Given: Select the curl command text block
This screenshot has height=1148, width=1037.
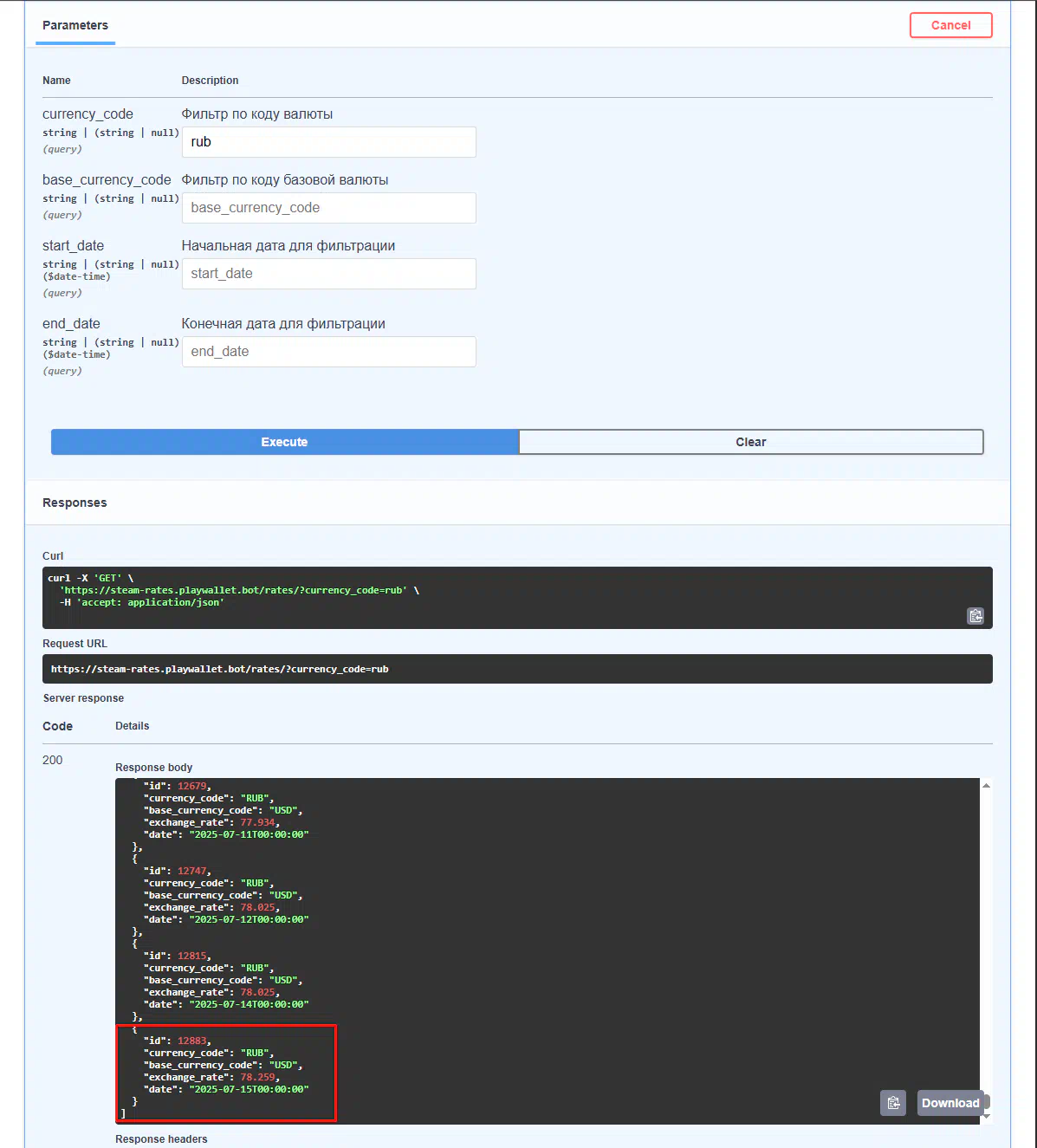Looking at the screenshot, I should tap(517, 598).
